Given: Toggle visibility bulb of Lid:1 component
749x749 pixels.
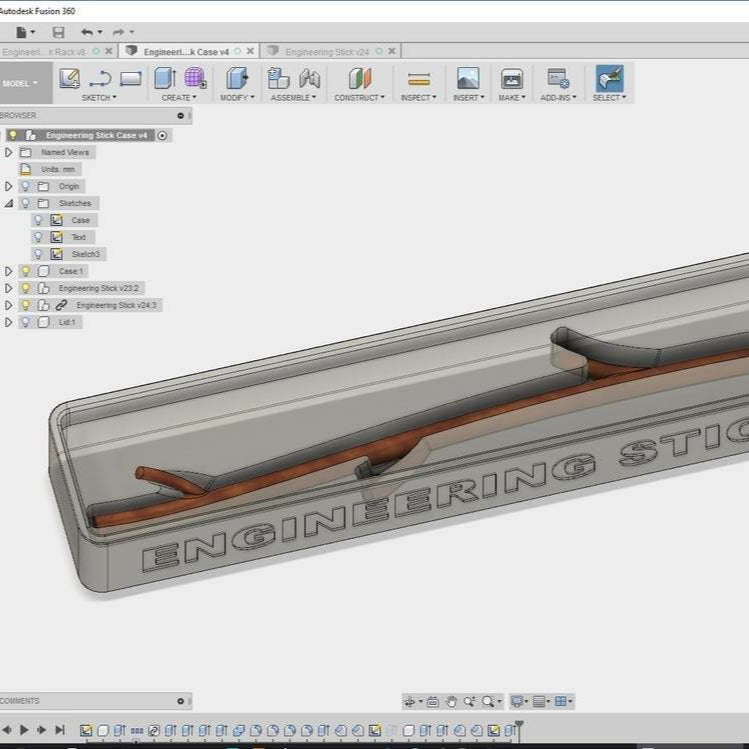Looking at the screenshot, I should [x=26, y=322].
